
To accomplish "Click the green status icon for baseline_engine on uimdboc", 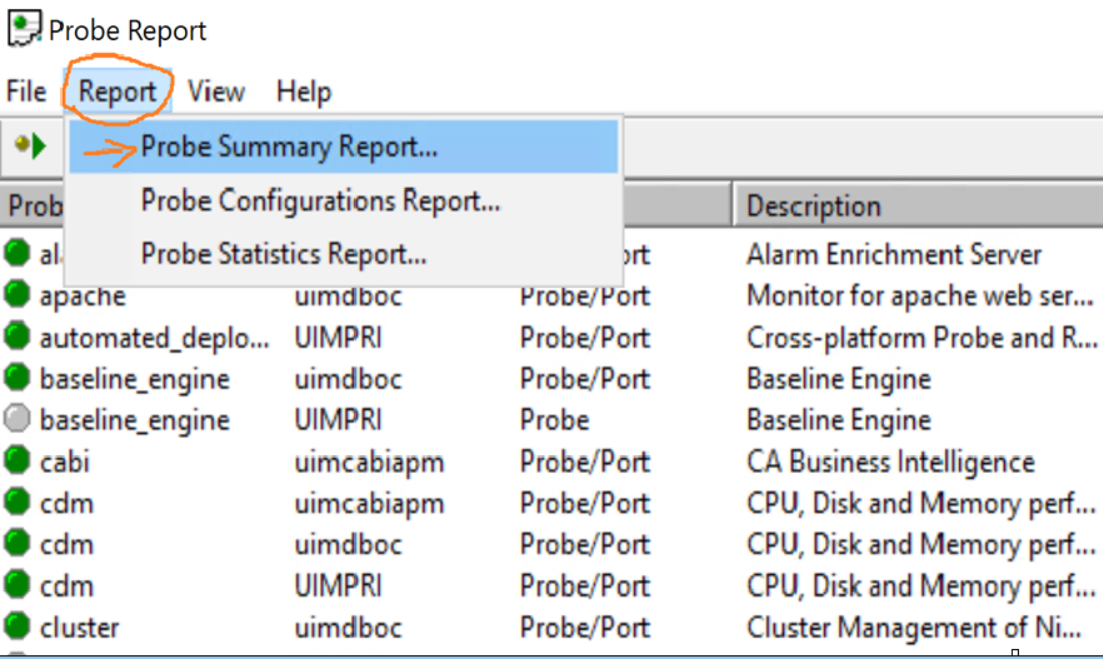I will [17, 378].
